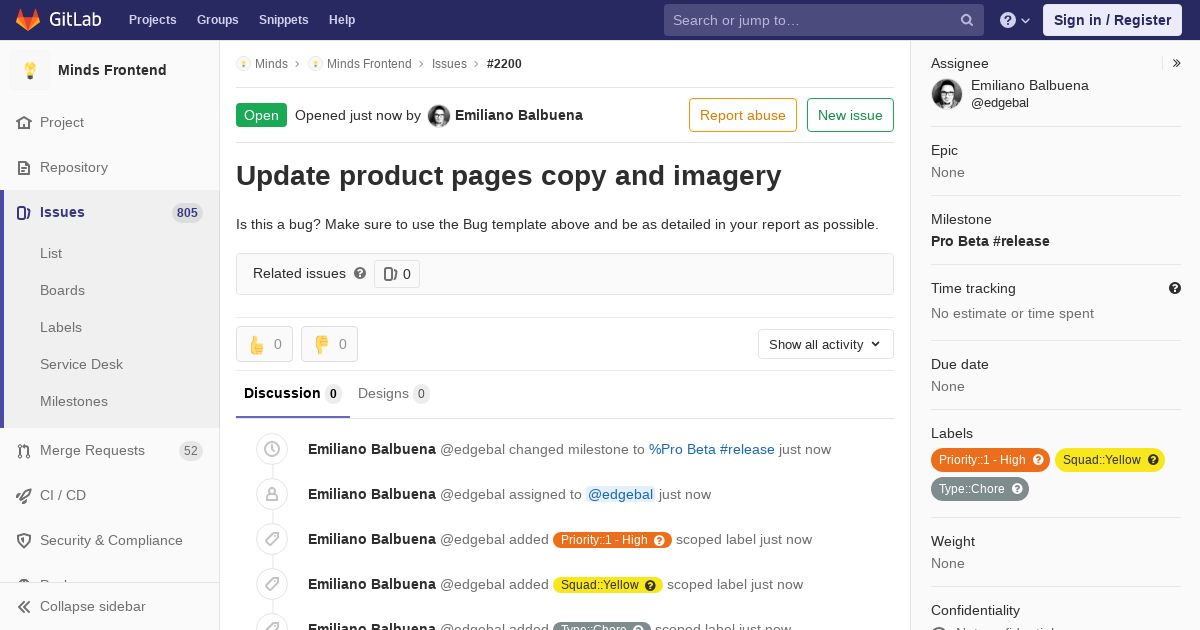
Task: Open issue List in sidebar
Action: pyautogui.click(x=51, y=254)
